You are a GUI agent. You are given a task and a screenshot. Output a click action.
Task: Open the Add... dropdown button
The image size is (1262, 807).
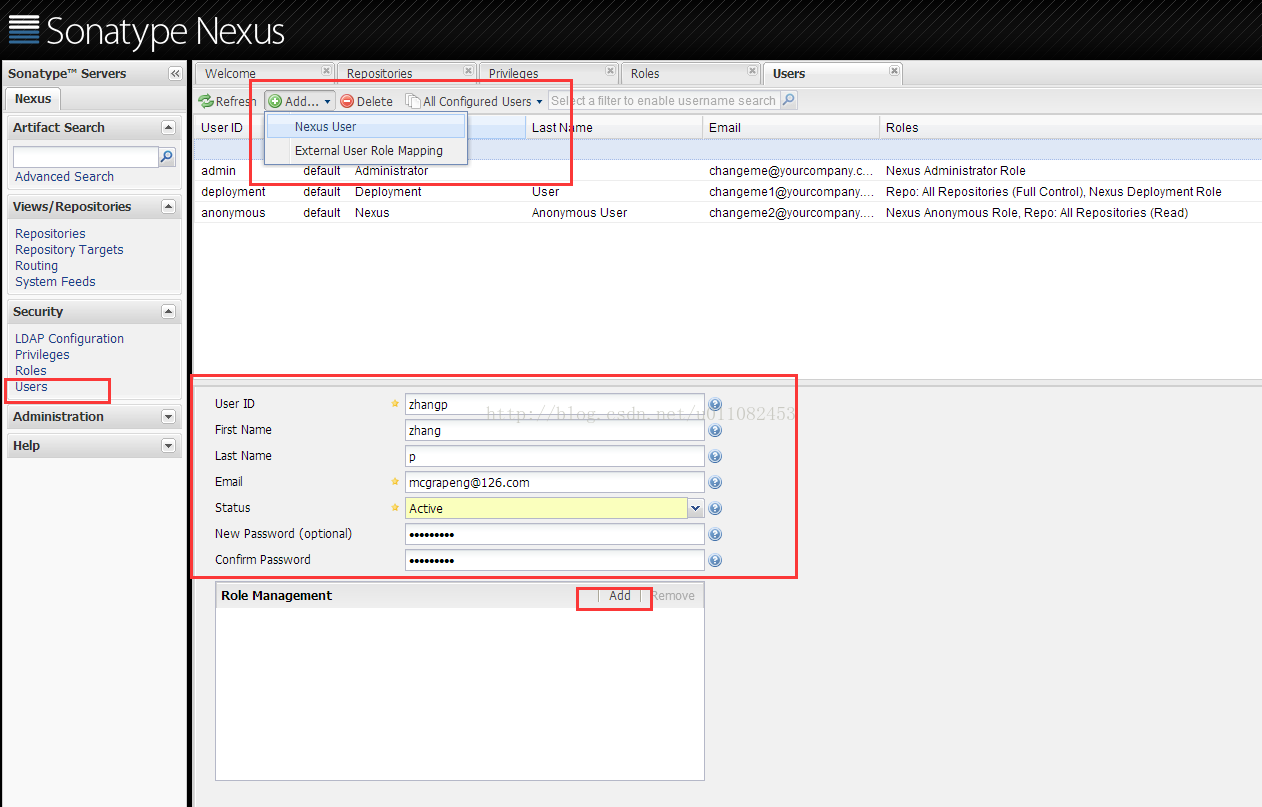[x=300, y=101]
